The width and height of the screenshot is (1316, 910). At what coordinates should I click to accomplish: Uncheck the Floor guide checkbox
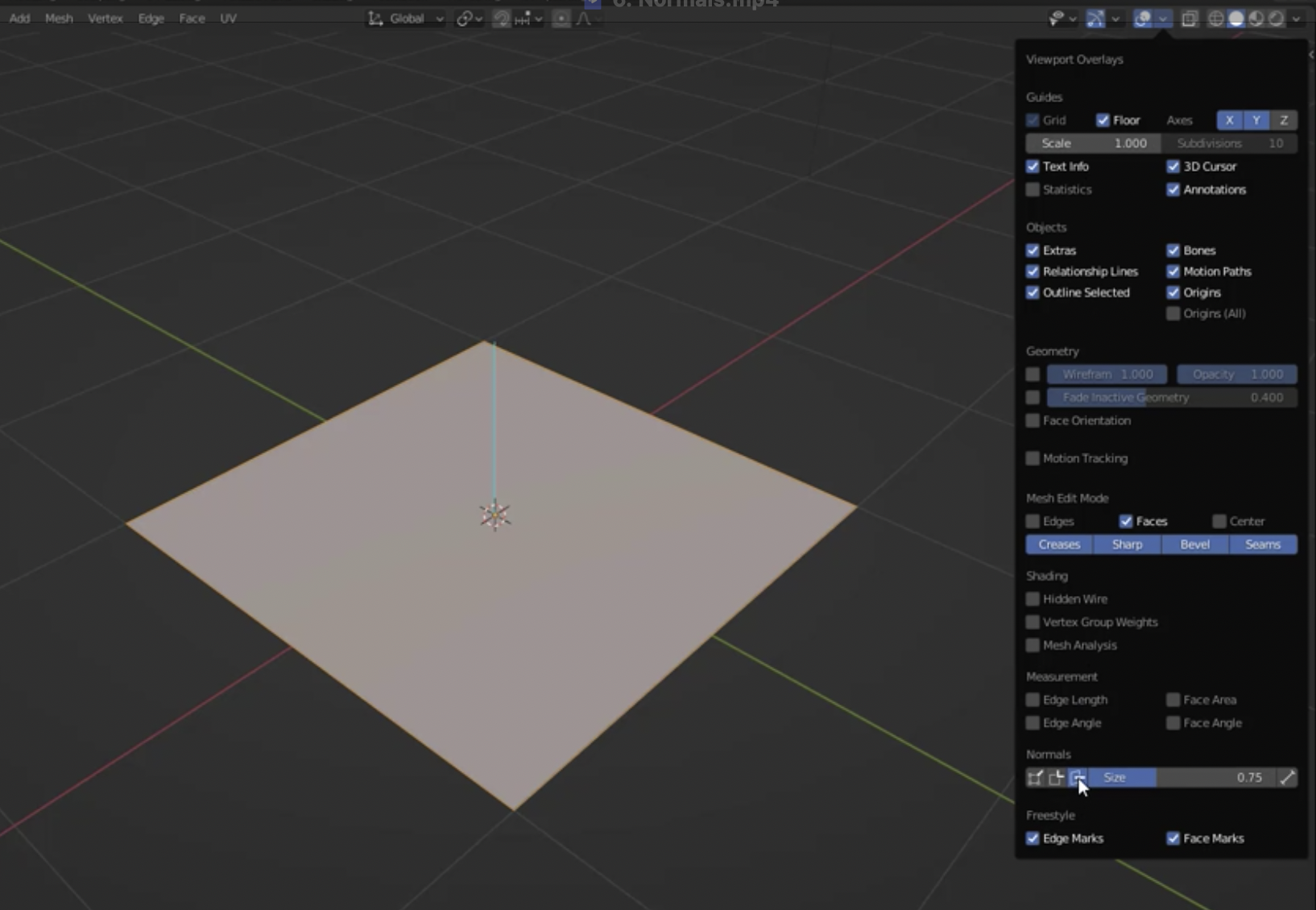pos(1103,120)
